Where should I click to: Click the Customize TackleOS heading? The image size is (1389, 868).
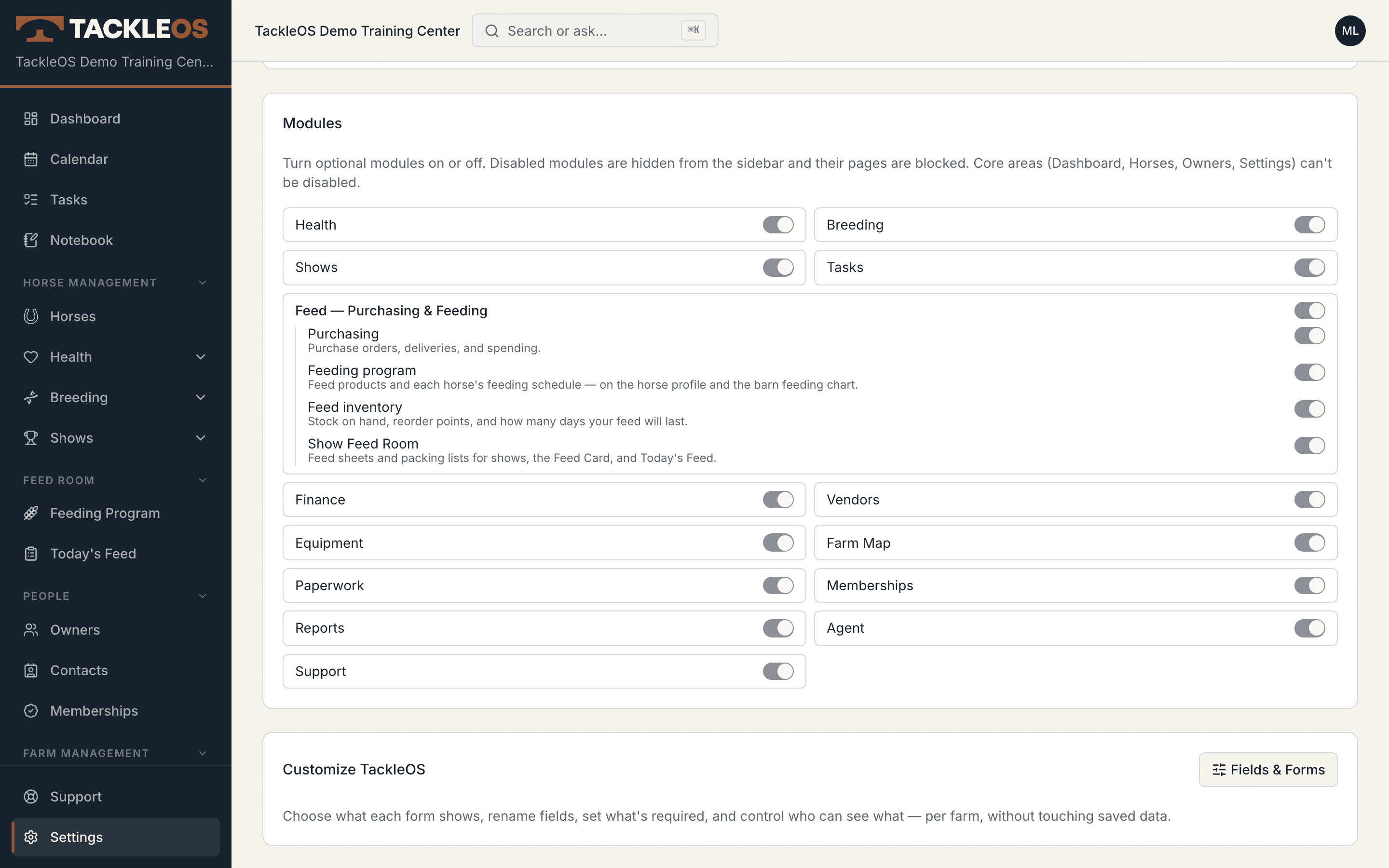[x=354, y=770]
